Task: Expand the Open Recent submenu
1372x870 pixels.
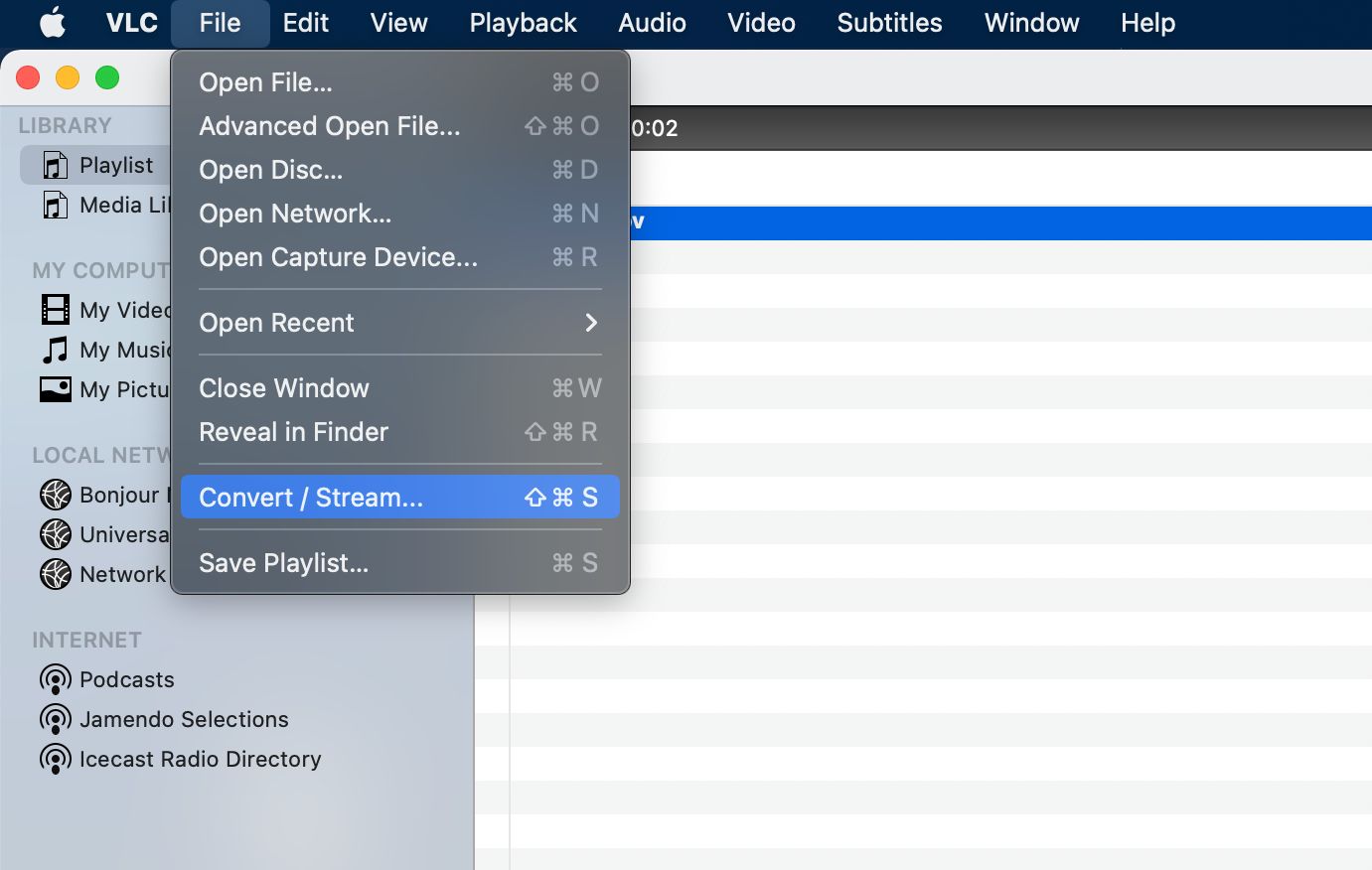Action: point(400,323)
